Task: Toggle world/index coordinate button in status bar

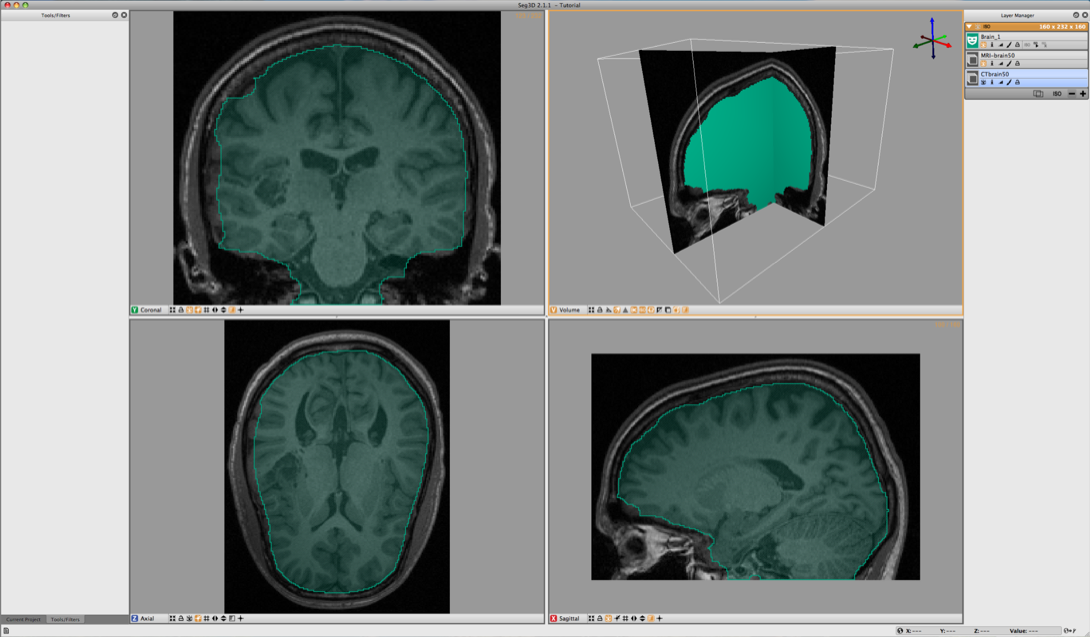Action: point(900,631)
